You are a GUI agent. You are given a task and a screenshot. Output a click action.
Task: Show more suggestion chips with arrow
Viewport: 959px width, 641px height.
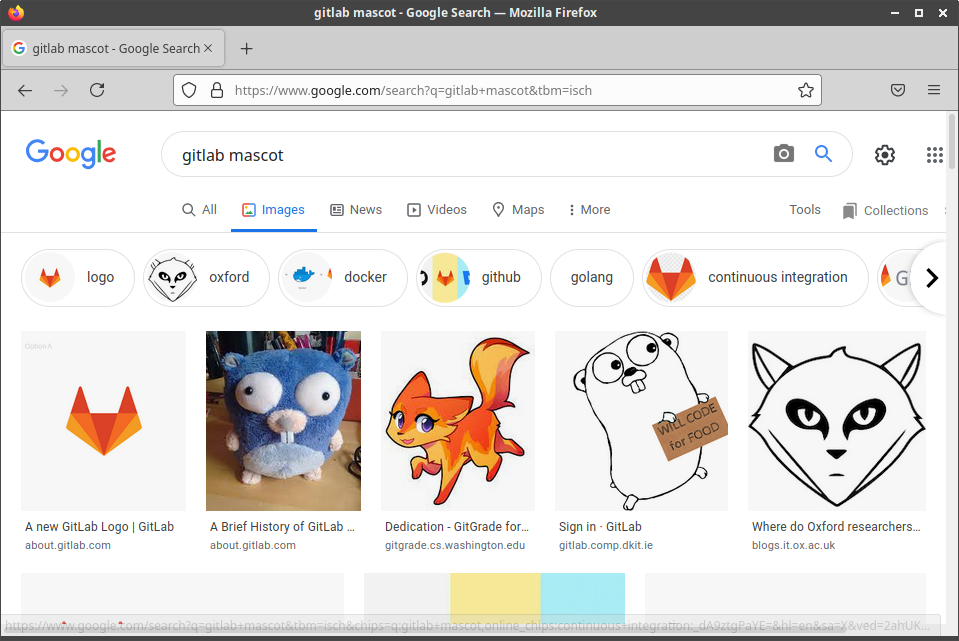931,278
